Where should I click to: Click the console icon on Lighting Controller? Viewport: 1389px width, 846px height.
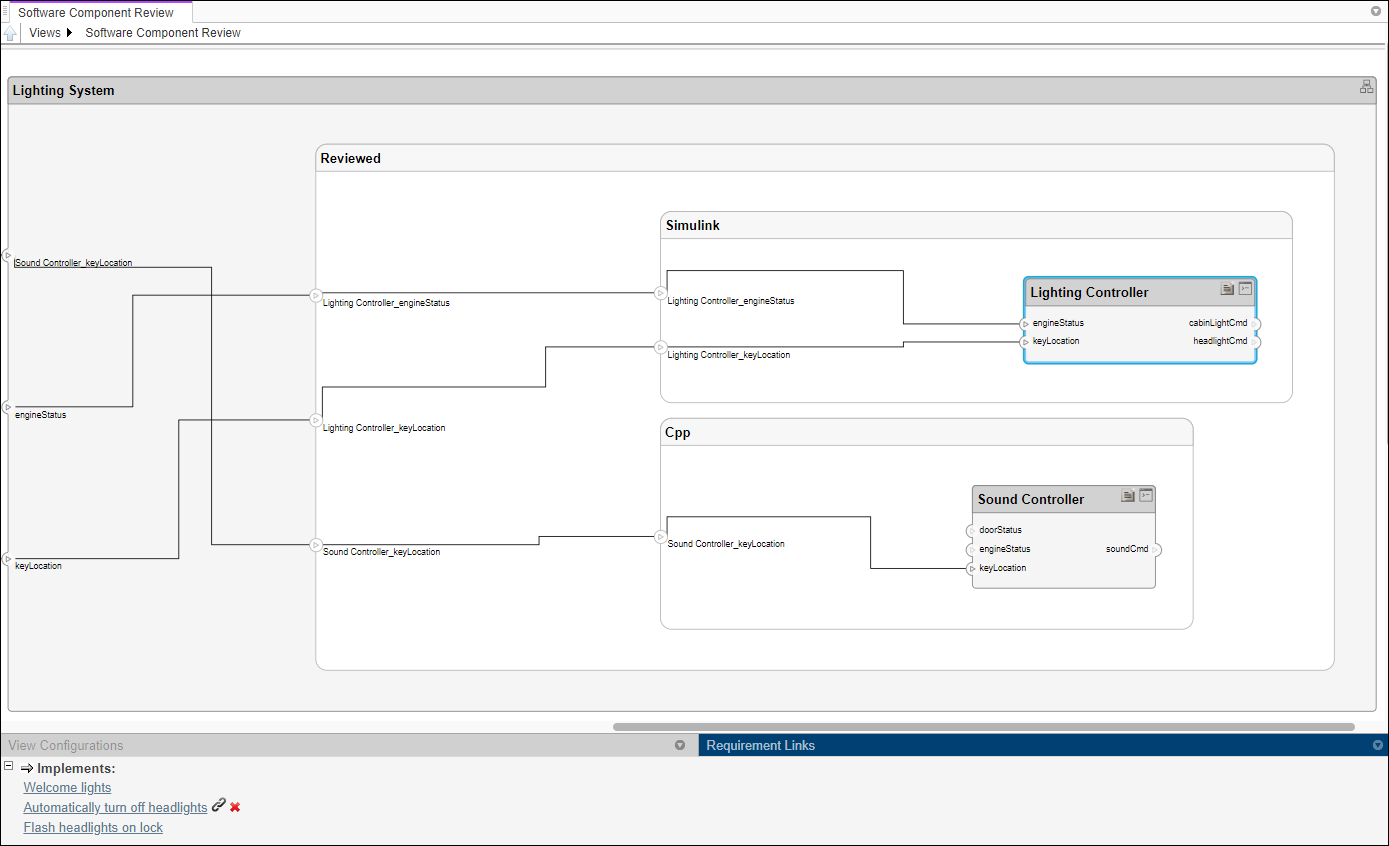[1245, 289]
